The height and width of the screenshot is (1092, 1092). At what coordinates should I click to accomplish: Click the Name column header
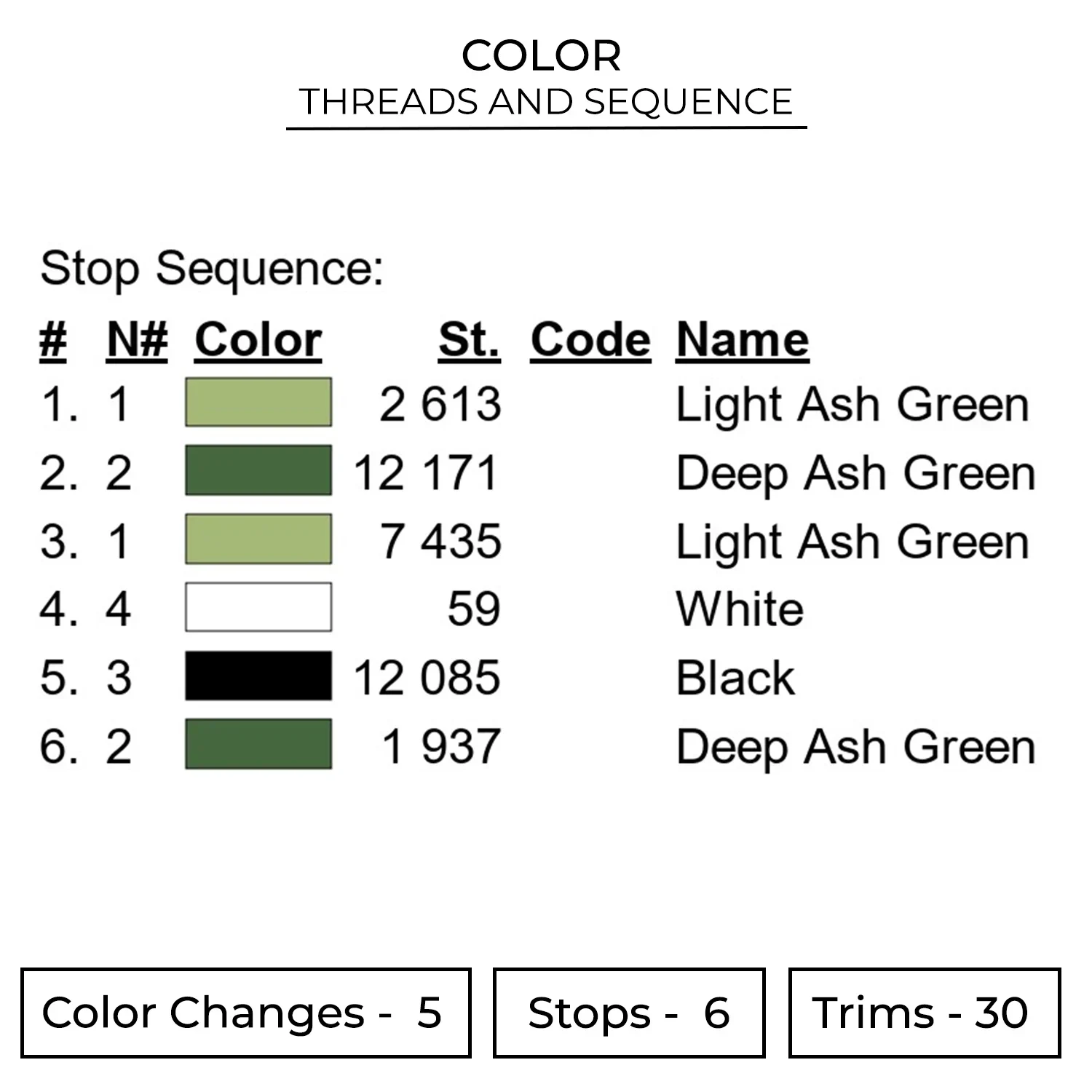742,340
